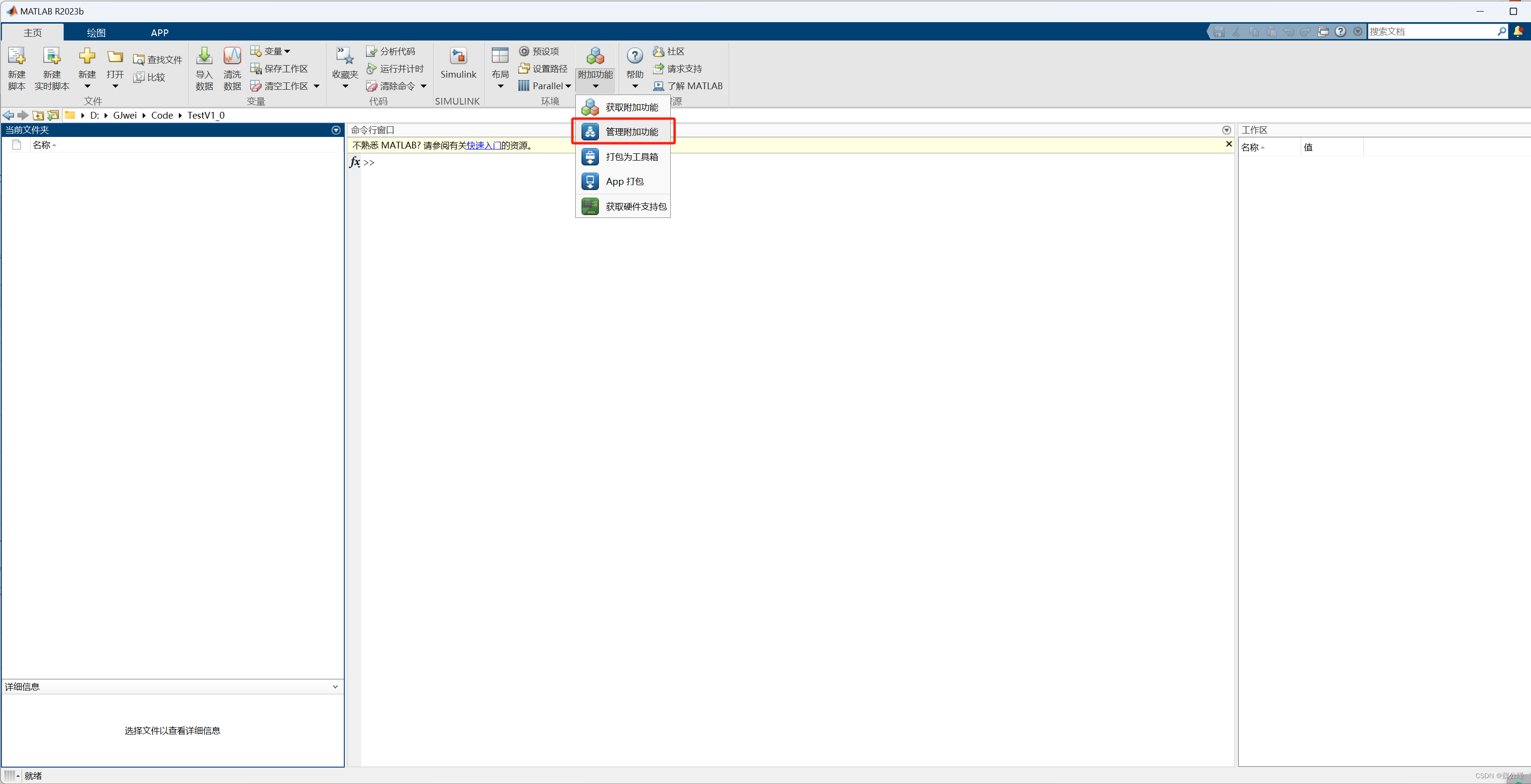1531x784 pixels.
Task: Close the yellow getting-started banner
Action: 1229,144
